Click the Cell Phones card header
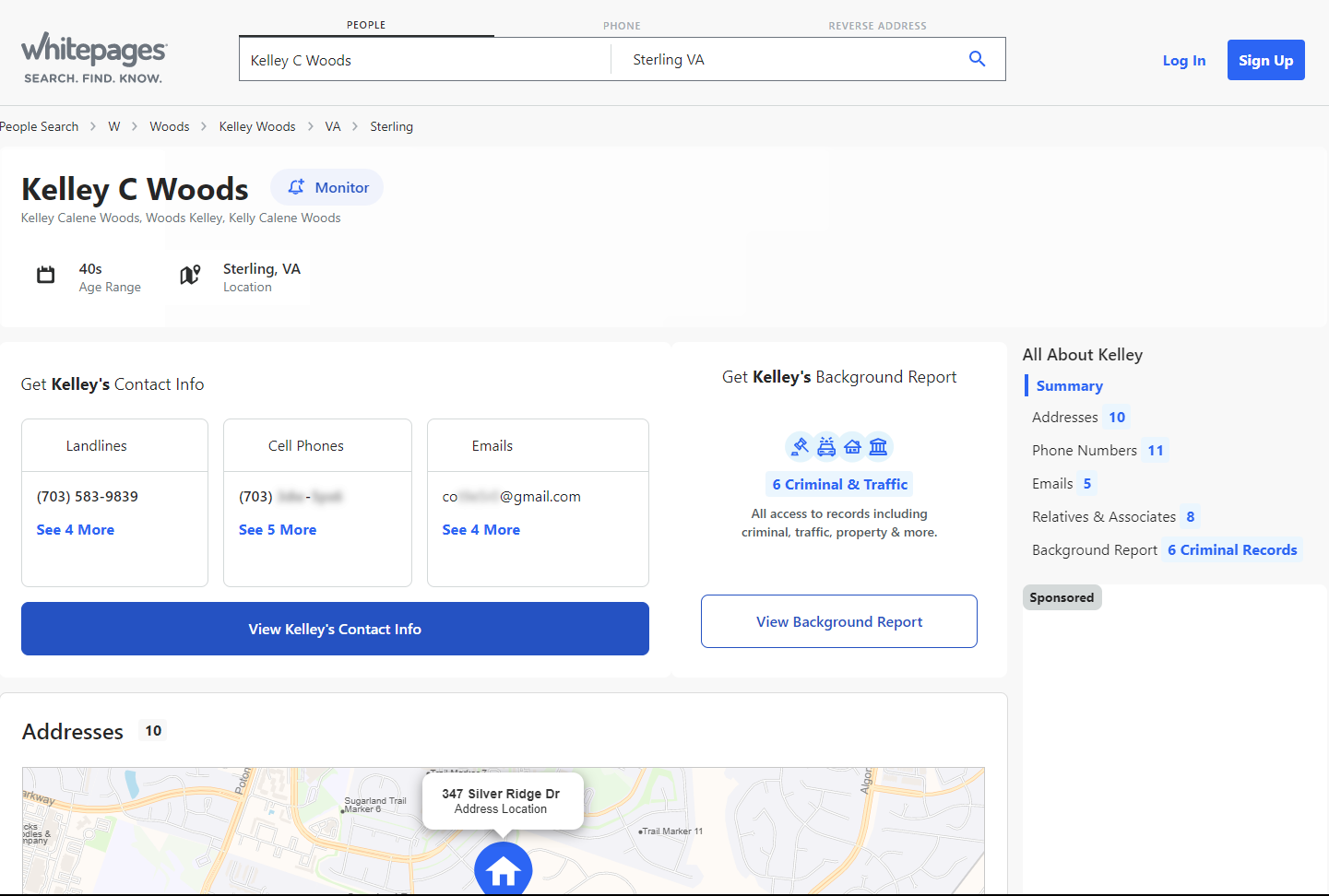This screenshot has height=896, width=1329. [317, 446]
